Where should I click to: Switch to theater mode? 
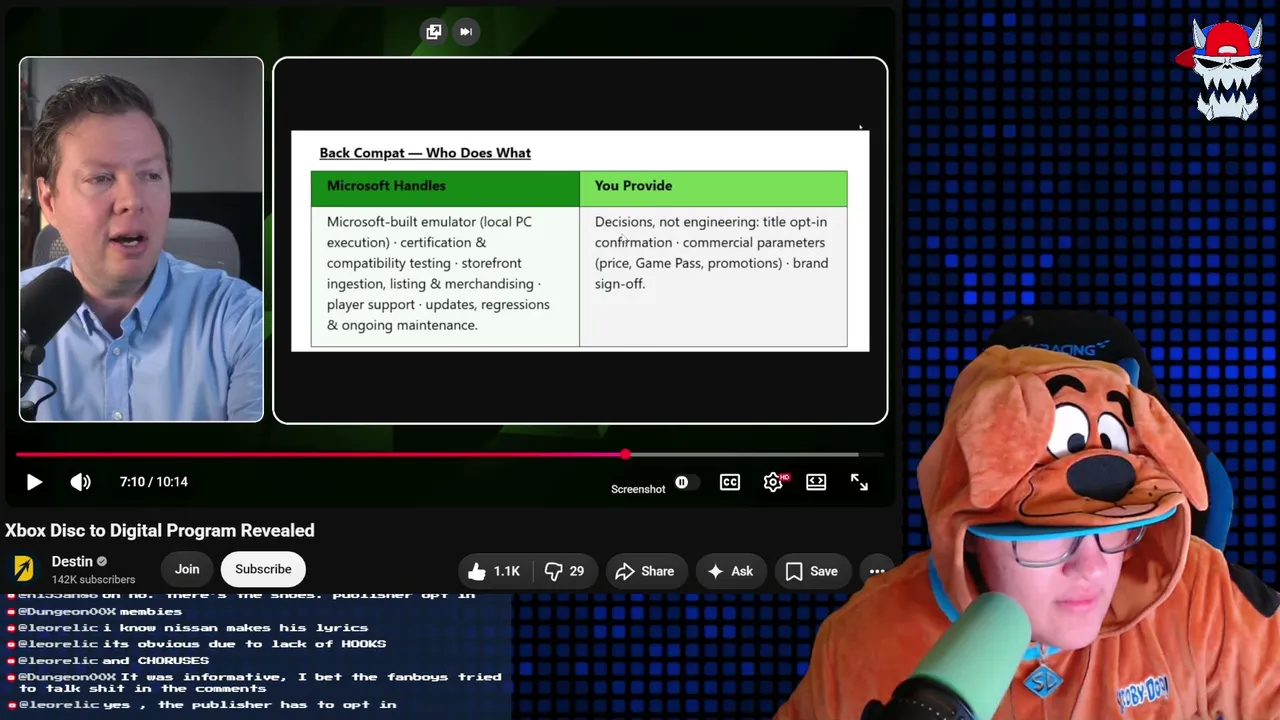[816, 482]
